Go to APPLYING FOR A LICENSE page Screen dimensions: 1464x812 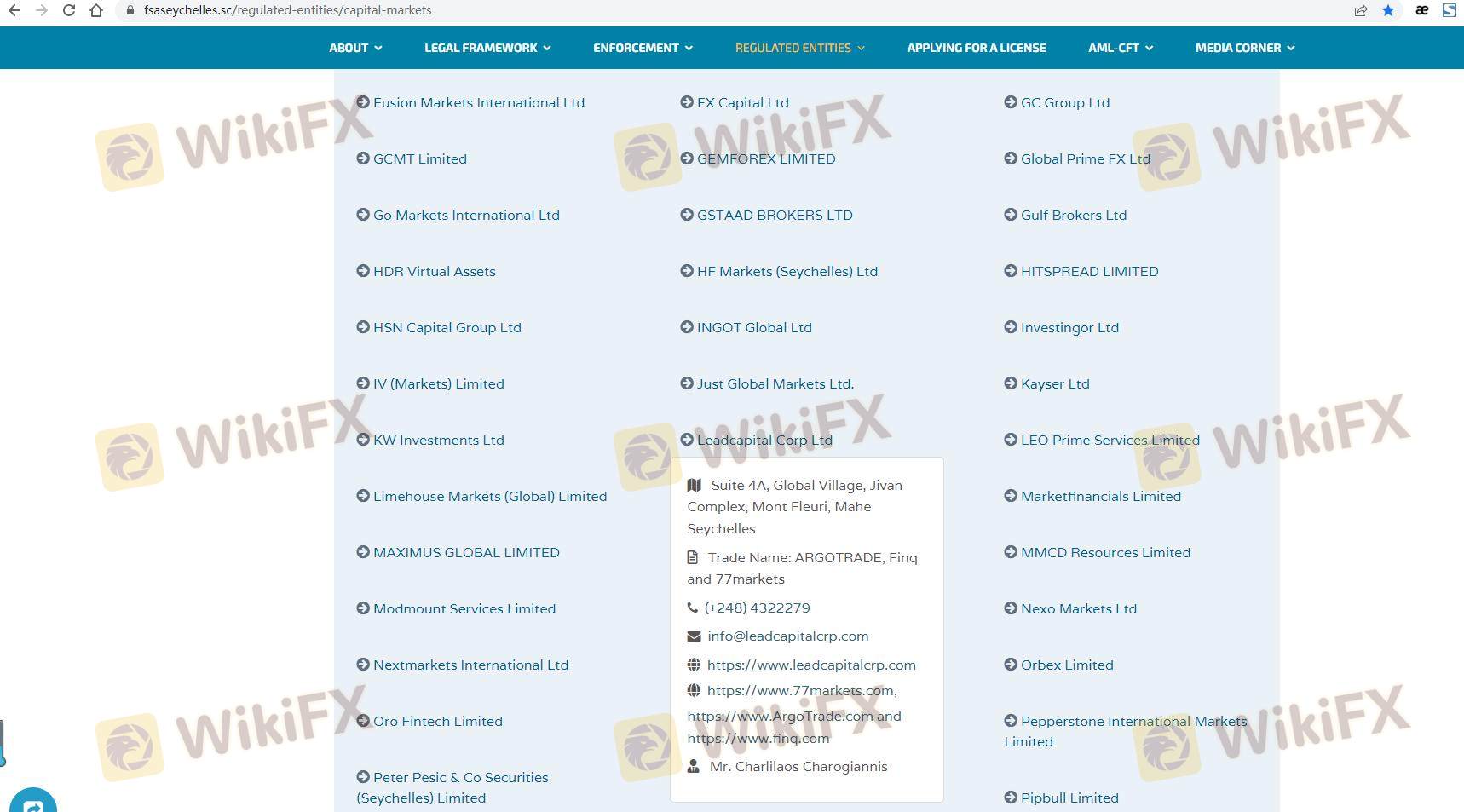pos(976,48)
